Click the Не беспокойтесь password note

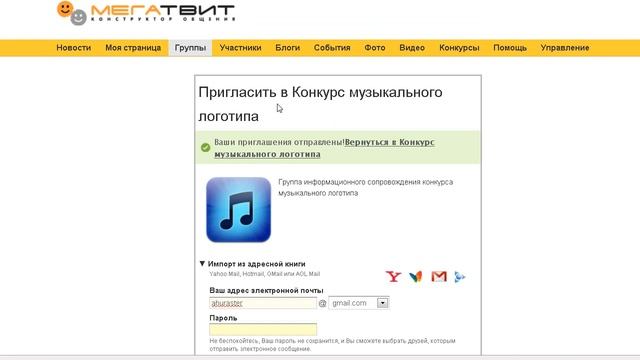pyautogui.click(x=332, y=344)
